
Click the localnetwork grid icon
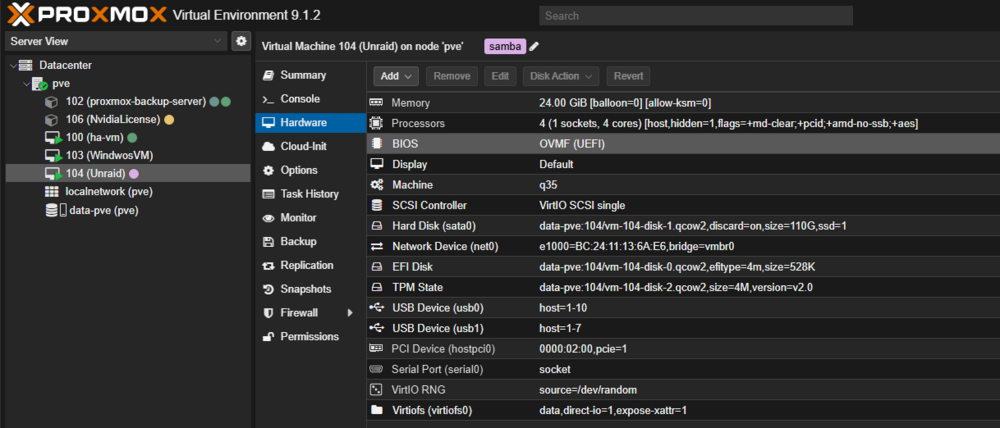[52, 191]
